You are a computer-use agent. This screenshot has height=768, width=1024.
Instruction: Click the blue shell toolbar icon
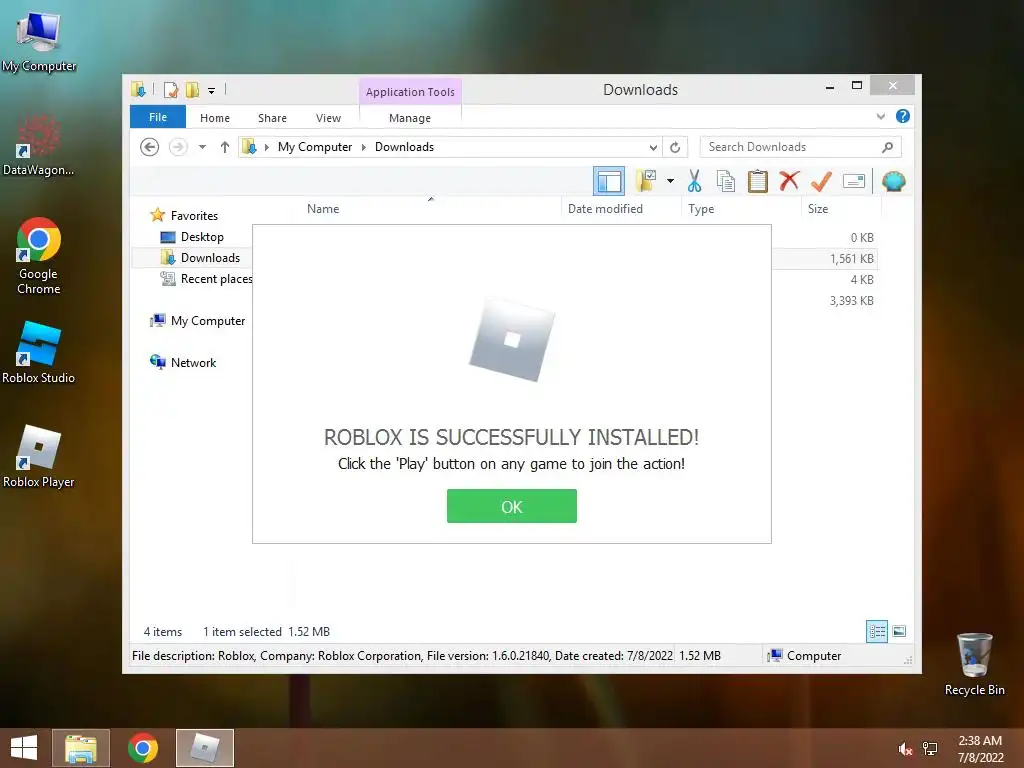coord(893,181)
